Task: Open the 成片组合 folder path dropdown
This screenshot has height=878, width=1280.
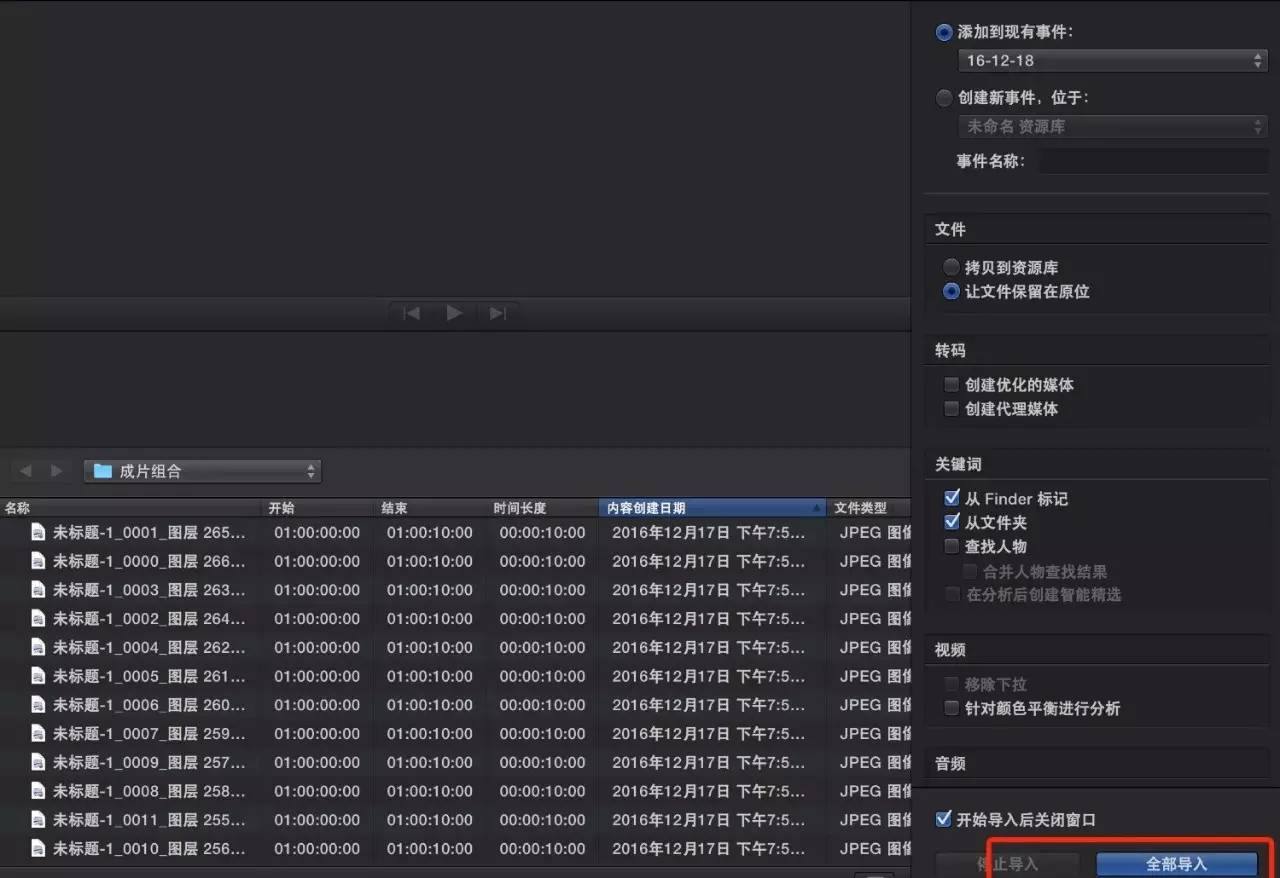Action: pyautogui.click(x=202, y=471)
